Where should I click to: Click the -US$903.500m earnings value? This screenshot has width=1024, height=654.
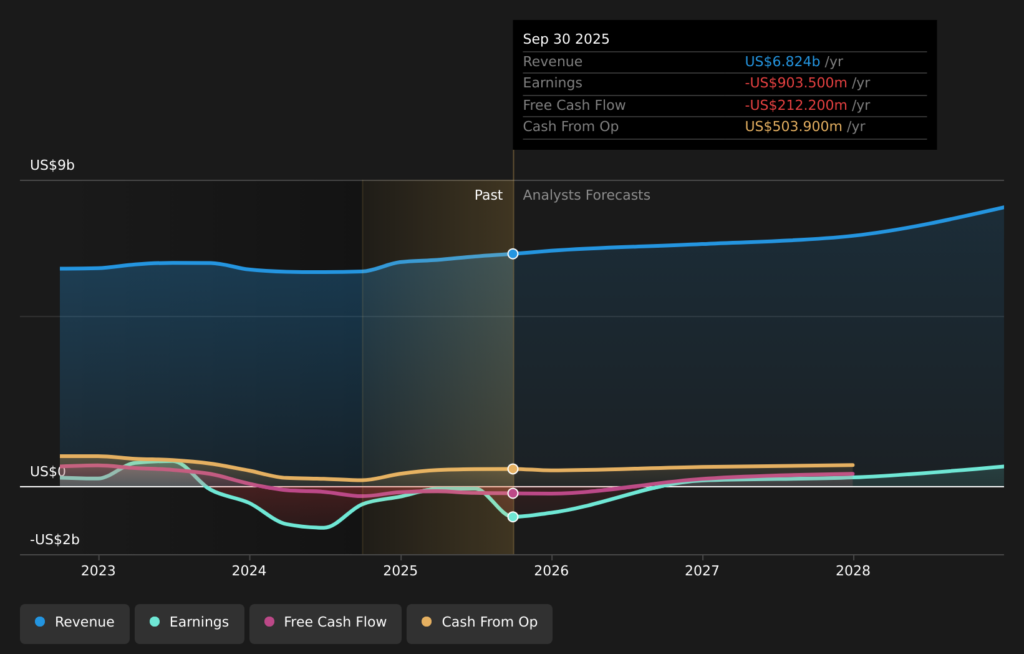tap(796, 83)
